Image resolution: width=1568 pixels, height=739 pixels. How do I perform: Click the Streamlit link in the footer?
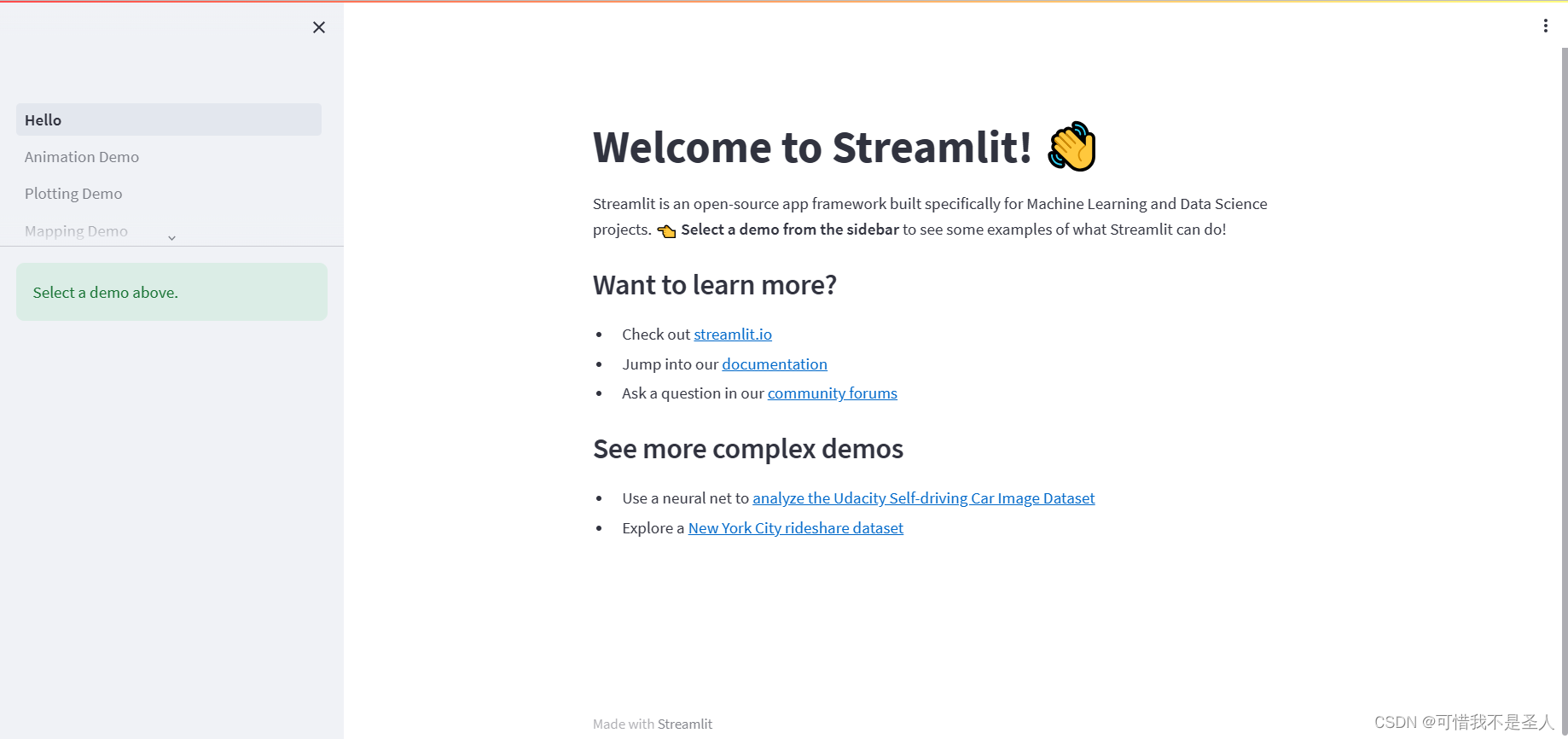(685, 724)
